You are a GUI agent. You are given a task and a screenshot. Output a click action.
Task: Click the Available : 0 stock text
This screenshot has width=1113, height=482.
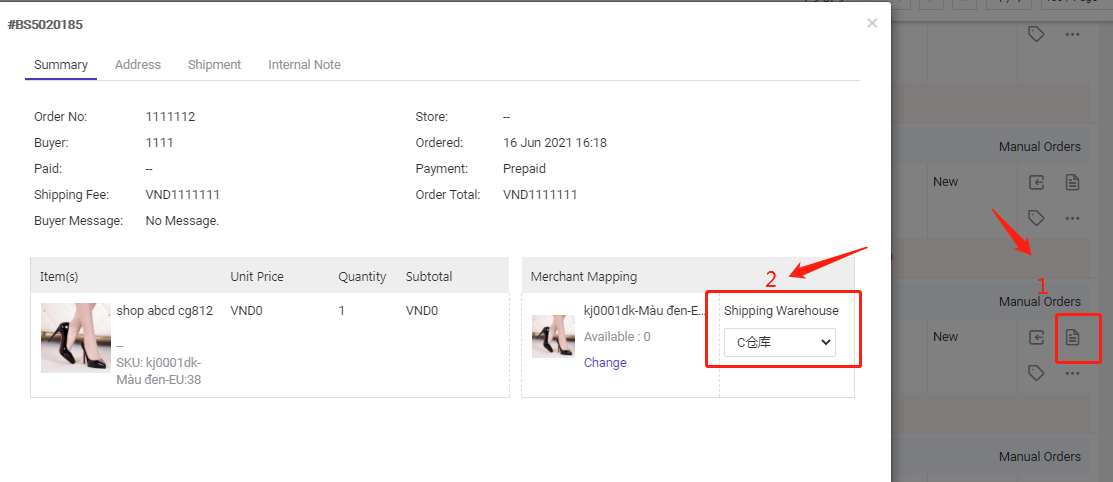tap(618, 336)
